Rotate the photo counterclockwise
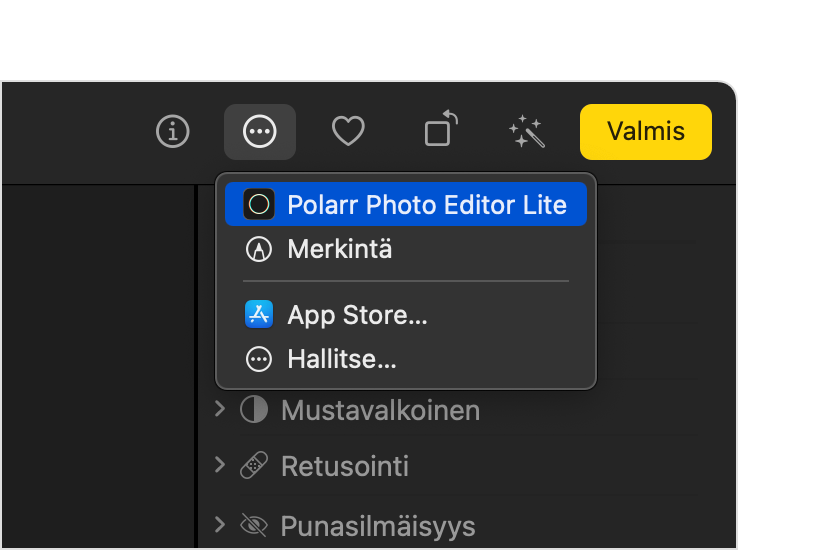This screenshot has width=820, height=550. 440,128
